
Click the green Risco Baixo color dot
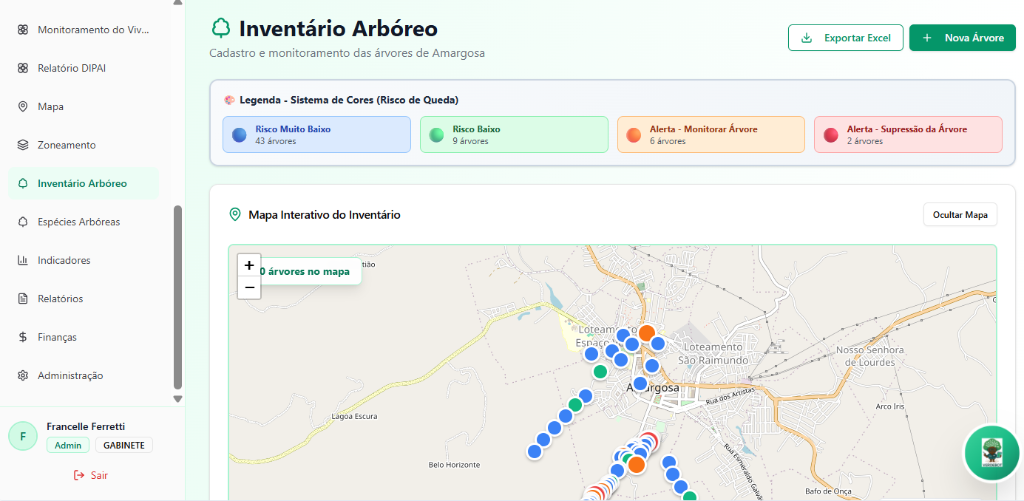pos(437,135)
